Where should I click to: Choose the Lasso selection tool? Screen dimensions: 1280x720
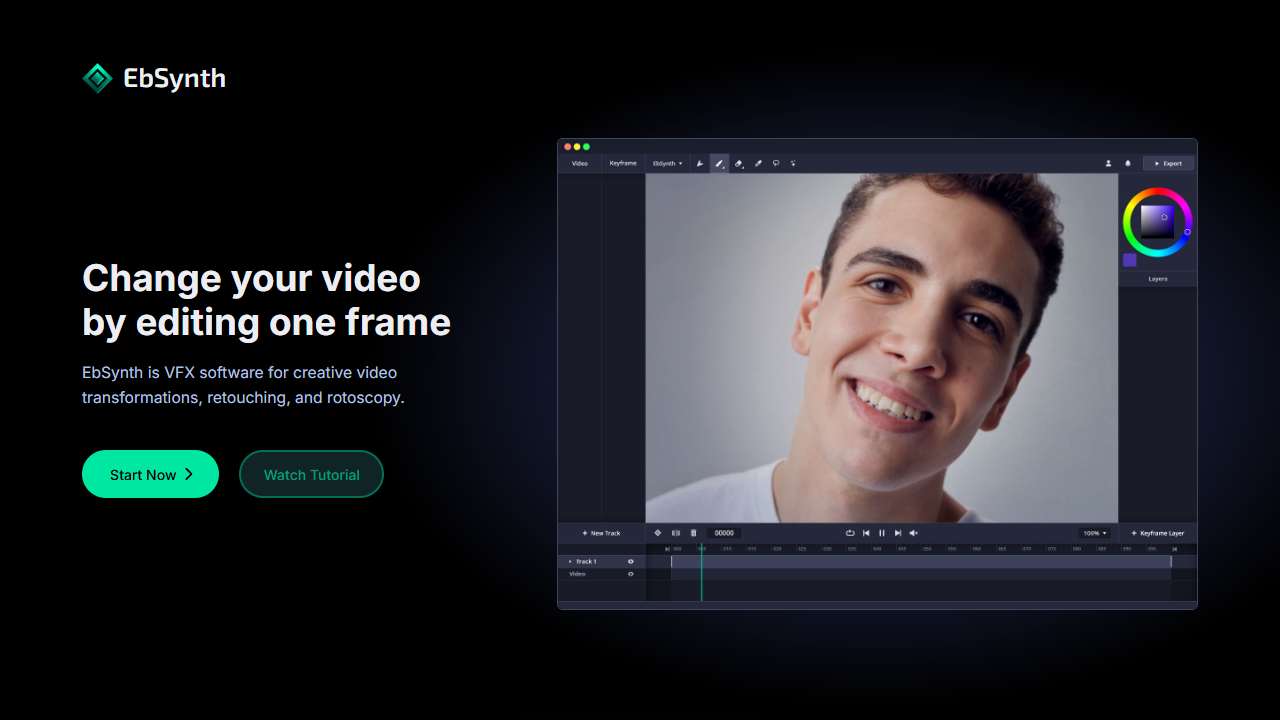[x=776, y=163]
